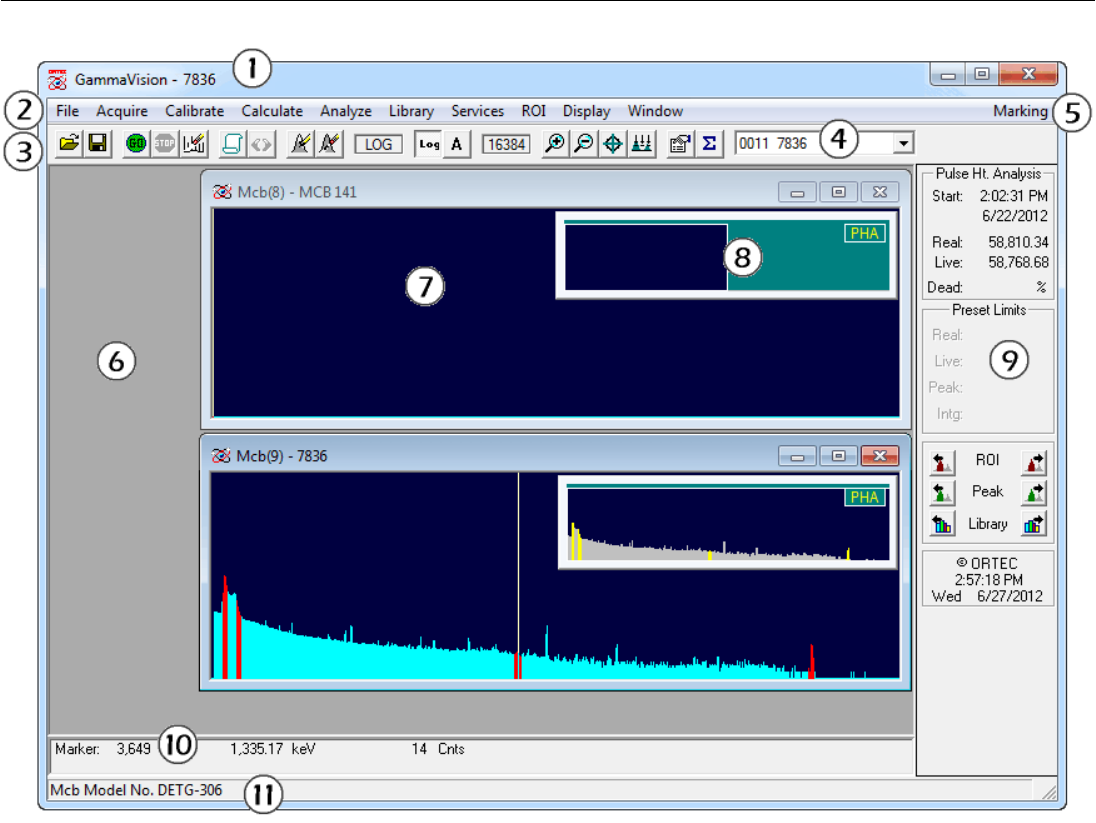
Task: Jump to next Peak with right arrow
Action: pos(1034,492)
